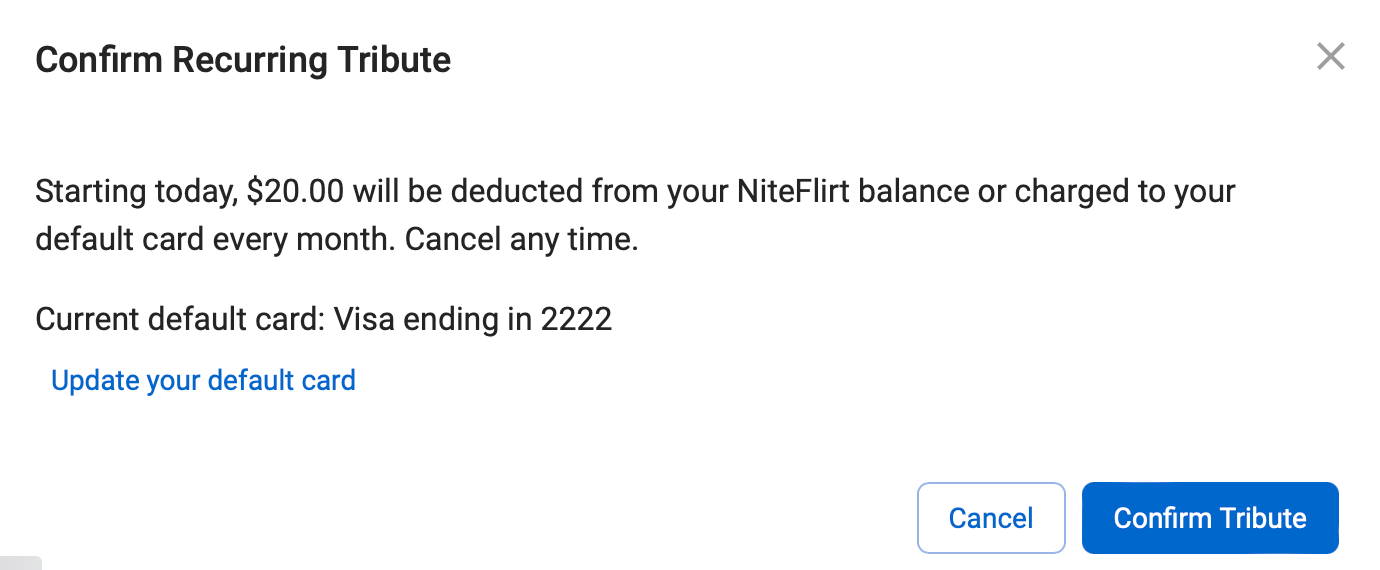Dismiss the dialog using the gray X
The height and width of the screenshot is (570, 1380).
(1330, 57)
